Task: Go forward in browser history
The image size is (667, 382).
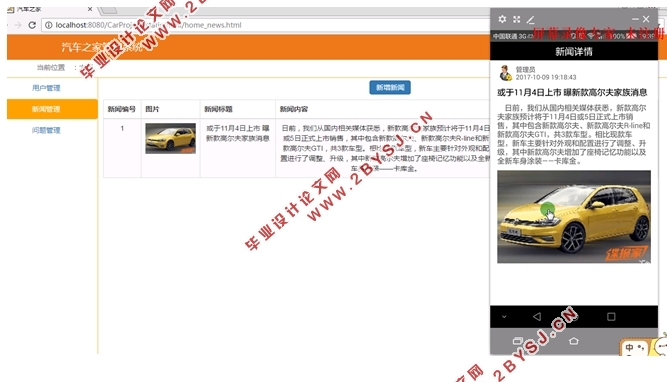Action: (x=18, y=25)
